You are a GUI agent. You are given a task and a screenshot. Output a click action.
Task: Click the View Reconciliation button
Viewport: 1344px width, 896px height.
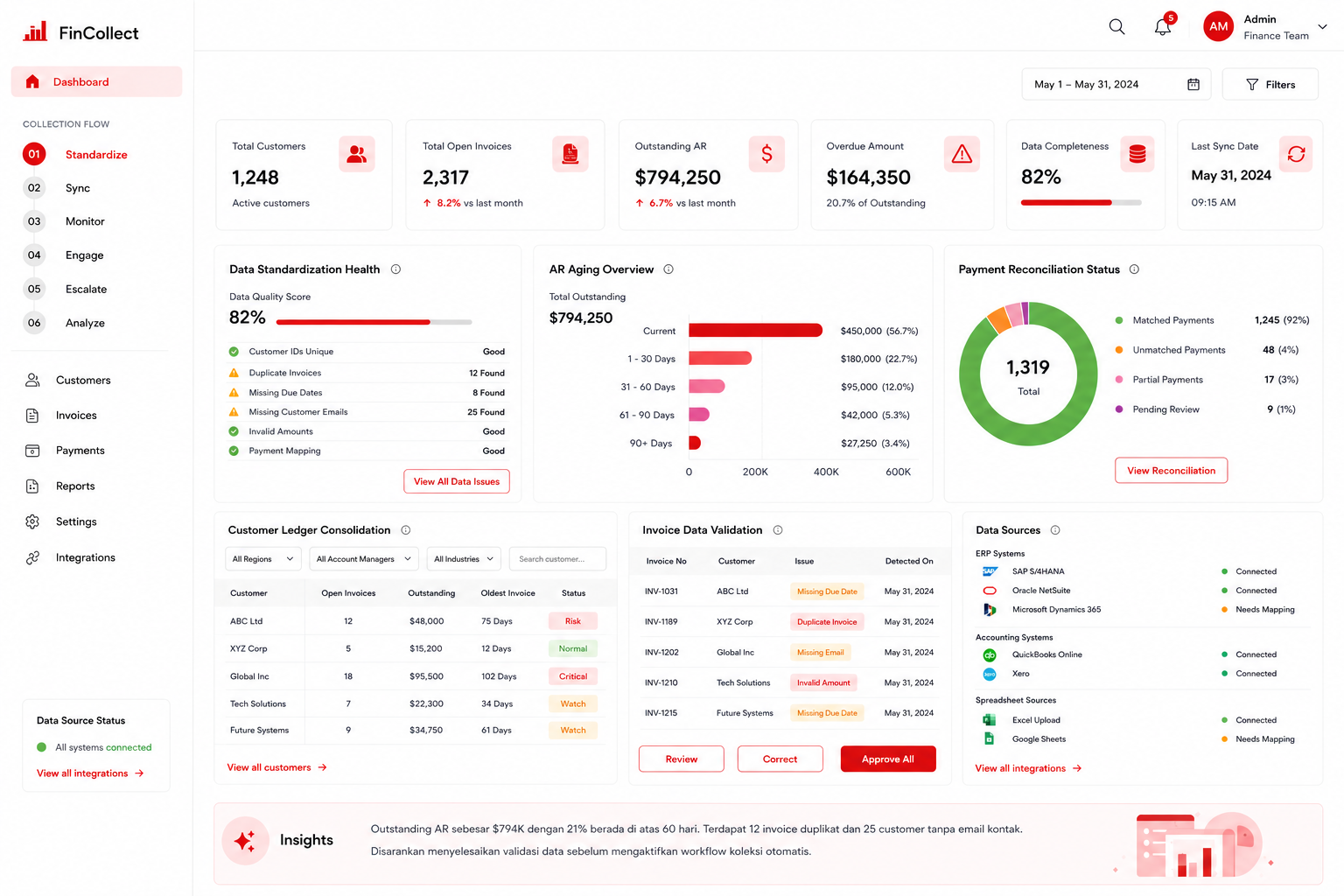(1172, 471)
